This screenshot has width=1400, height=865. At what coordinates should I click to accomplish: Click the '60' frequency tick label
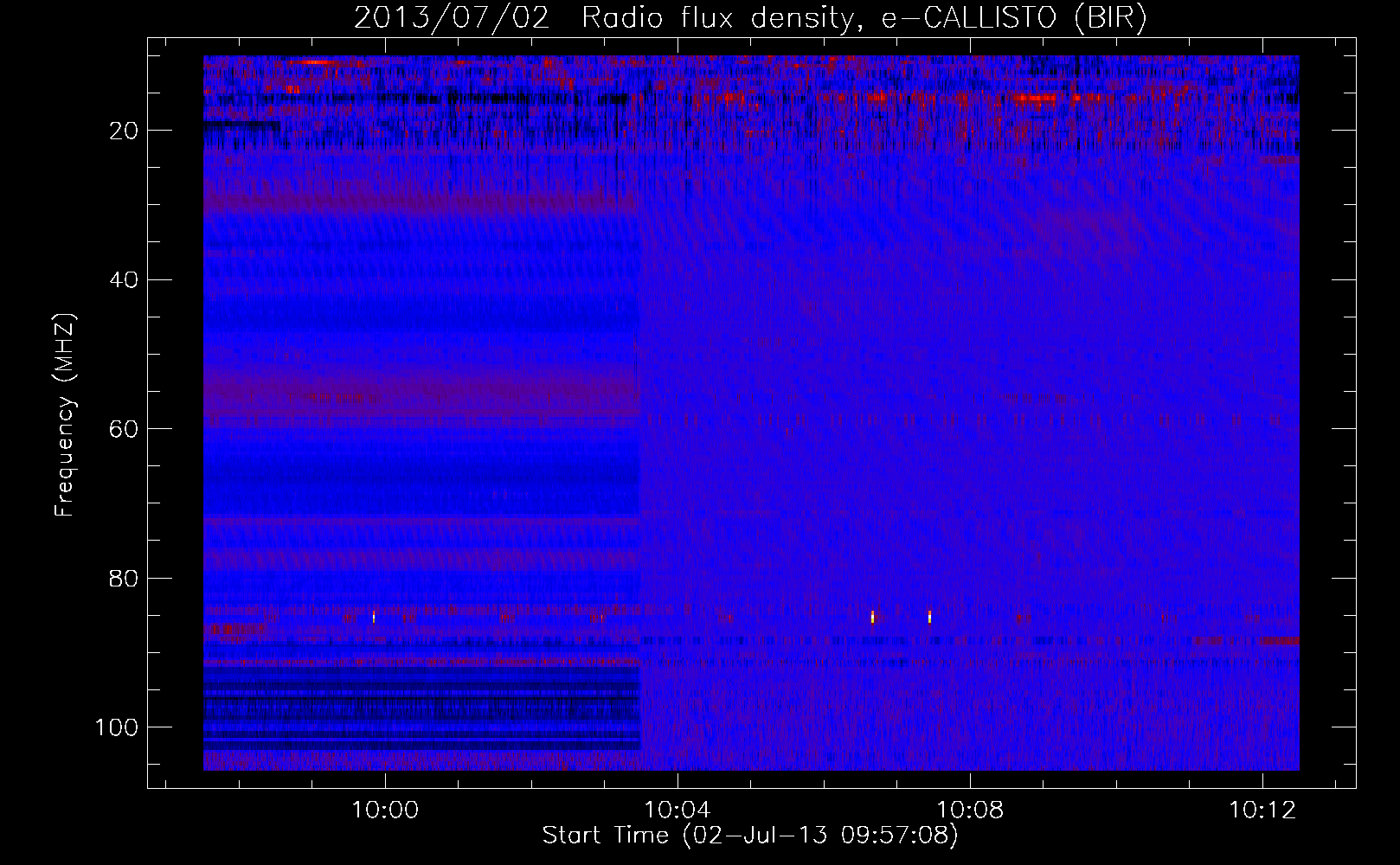(x=124, y=429)
